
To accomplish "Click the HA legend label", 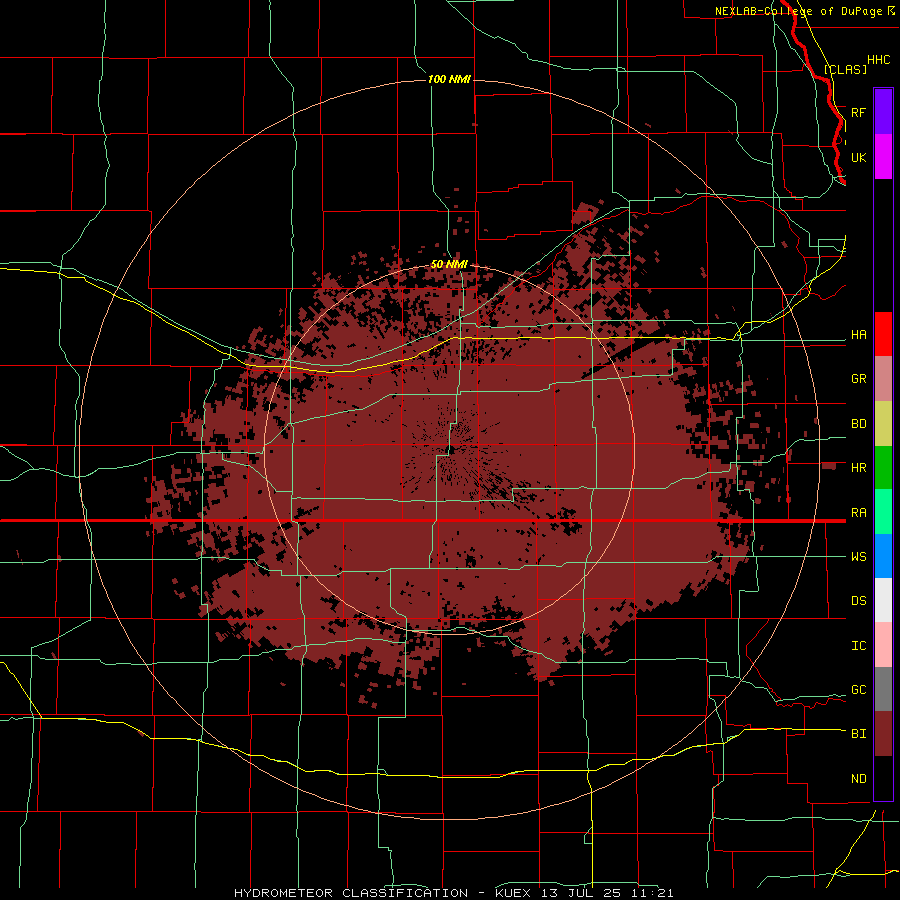I will [x=859, y=335].
